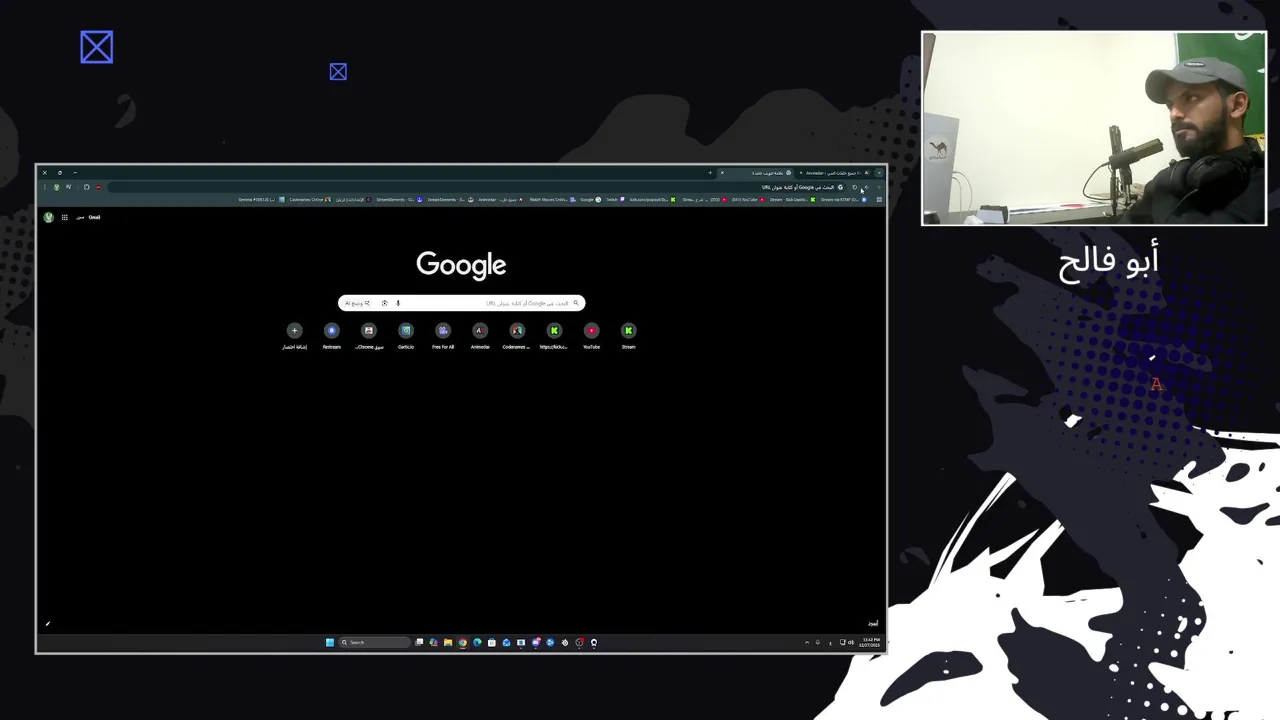
Task: Open the volume control in the system tray
Action: [x=851, y=642]
